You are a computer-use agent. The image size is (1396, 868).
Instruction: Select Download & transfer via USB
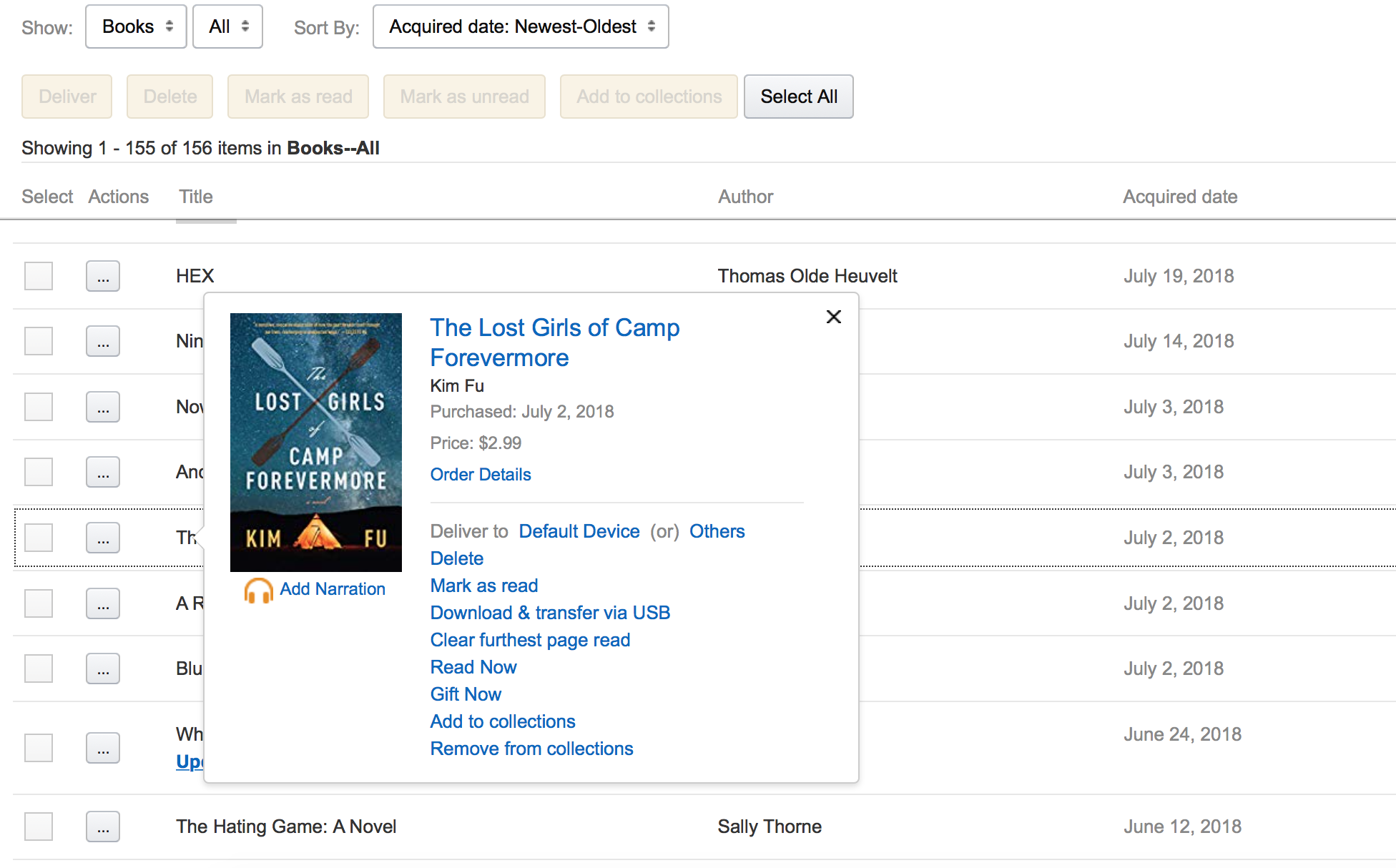[550, 613]
